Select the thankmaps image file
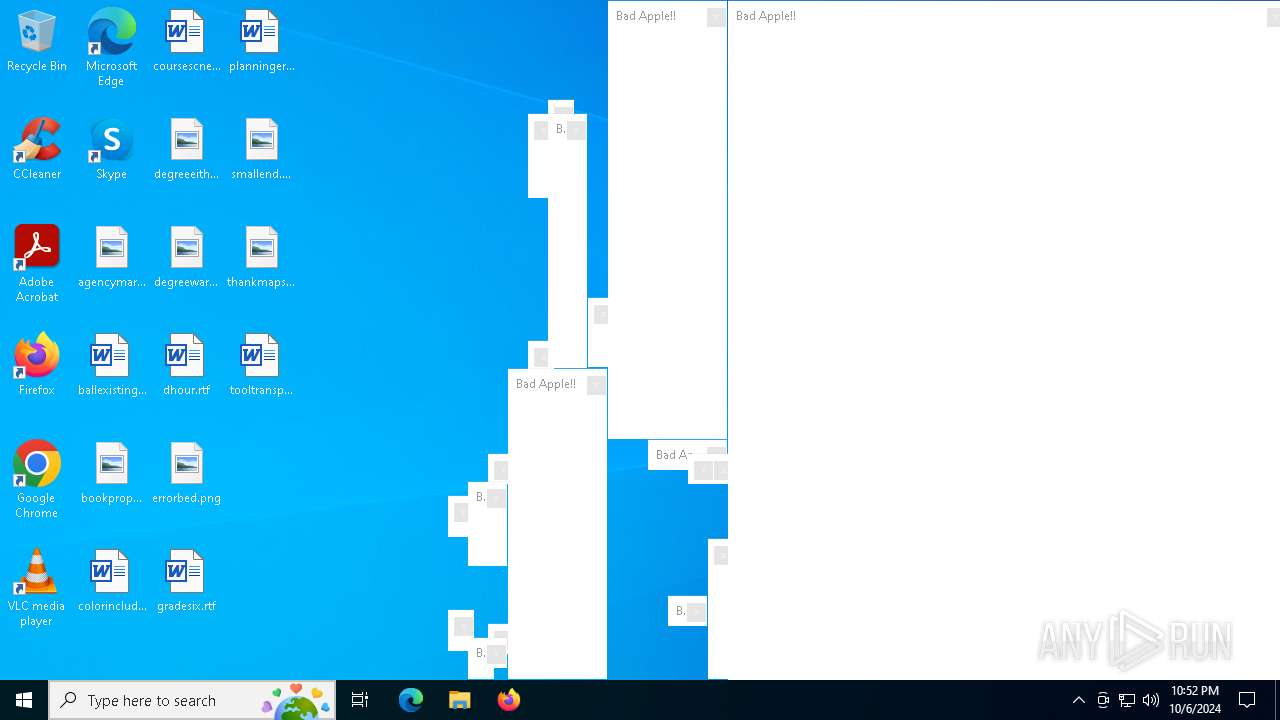The width and height of the screenshot is (1280, 720). [x=261, y=257]
